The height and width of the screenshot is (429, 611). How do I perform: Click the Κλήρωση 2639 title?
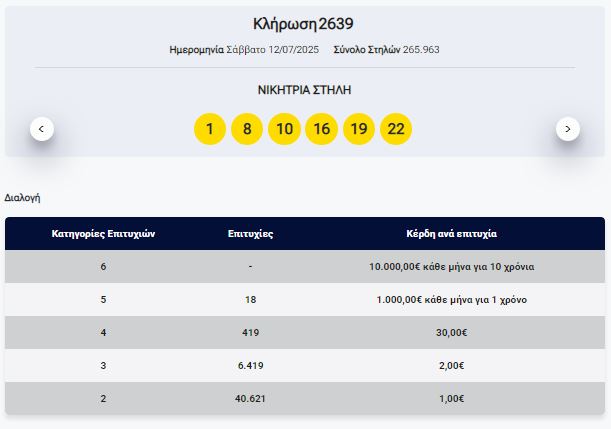pos(304,24)
